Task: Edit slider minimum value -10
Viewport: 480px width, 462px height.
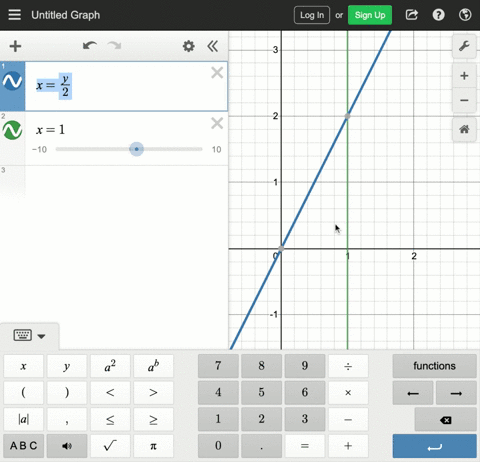Action: pyautogui.click(x=39, y=149)
